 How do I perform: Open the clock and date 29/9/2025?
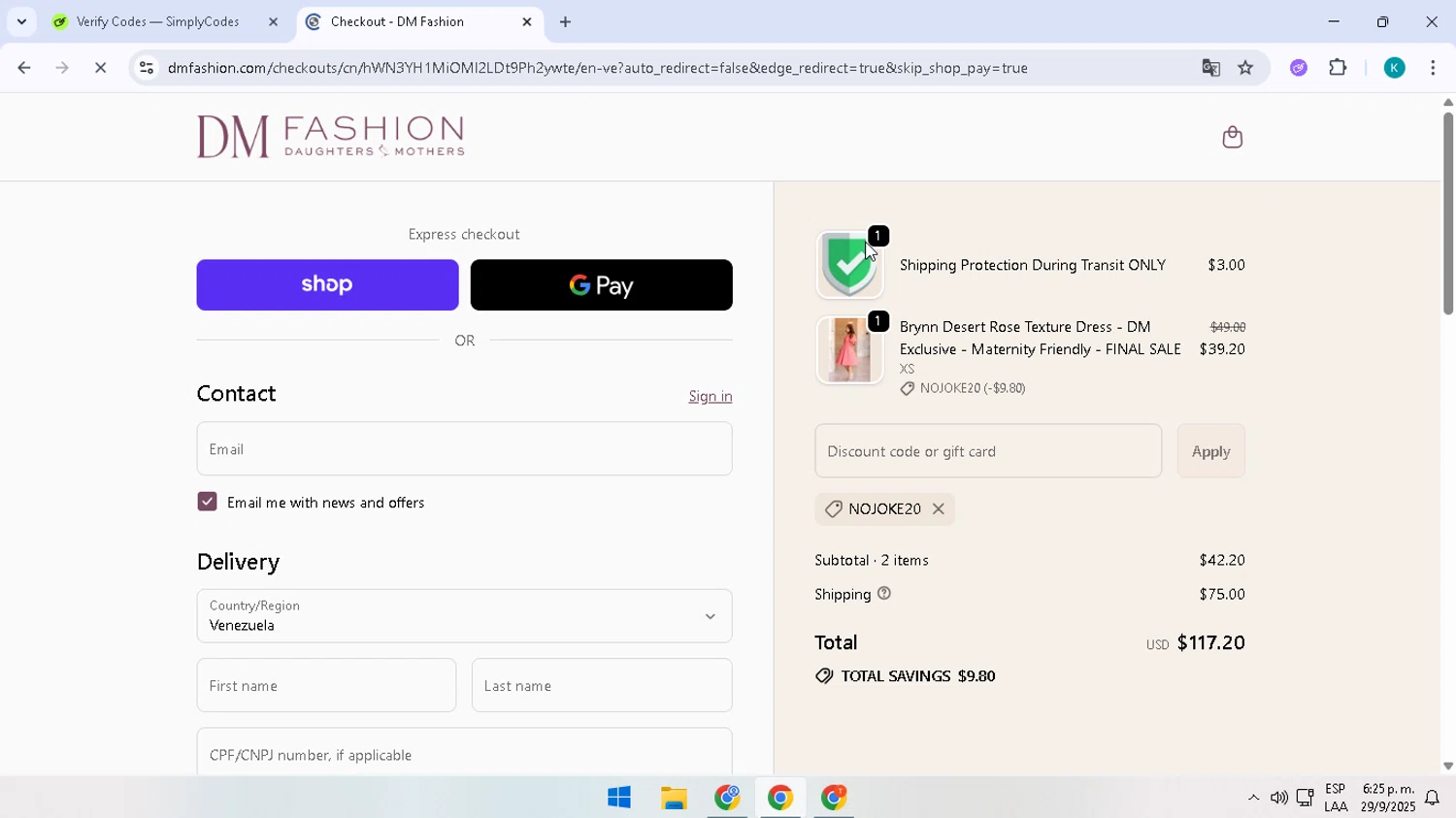(x=1388, y=798)
